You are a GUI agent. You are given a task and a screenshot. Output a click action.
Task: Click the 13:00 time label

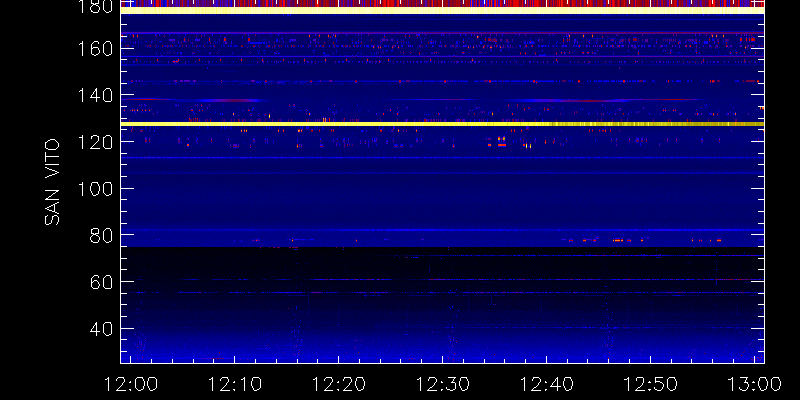(755, 384)
